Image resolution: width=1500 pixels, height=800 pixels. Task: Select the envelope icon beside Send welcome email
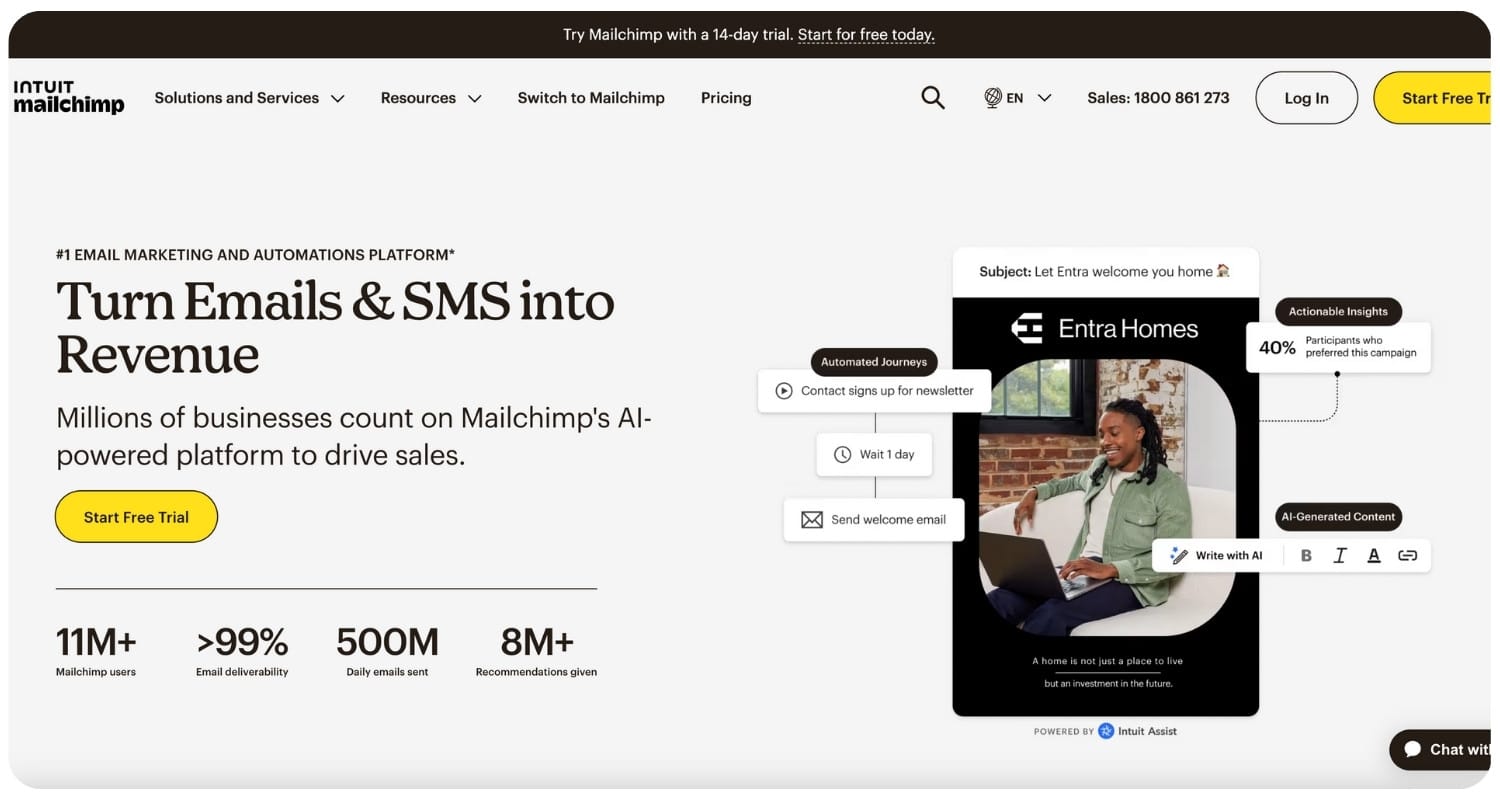point(811,519)
